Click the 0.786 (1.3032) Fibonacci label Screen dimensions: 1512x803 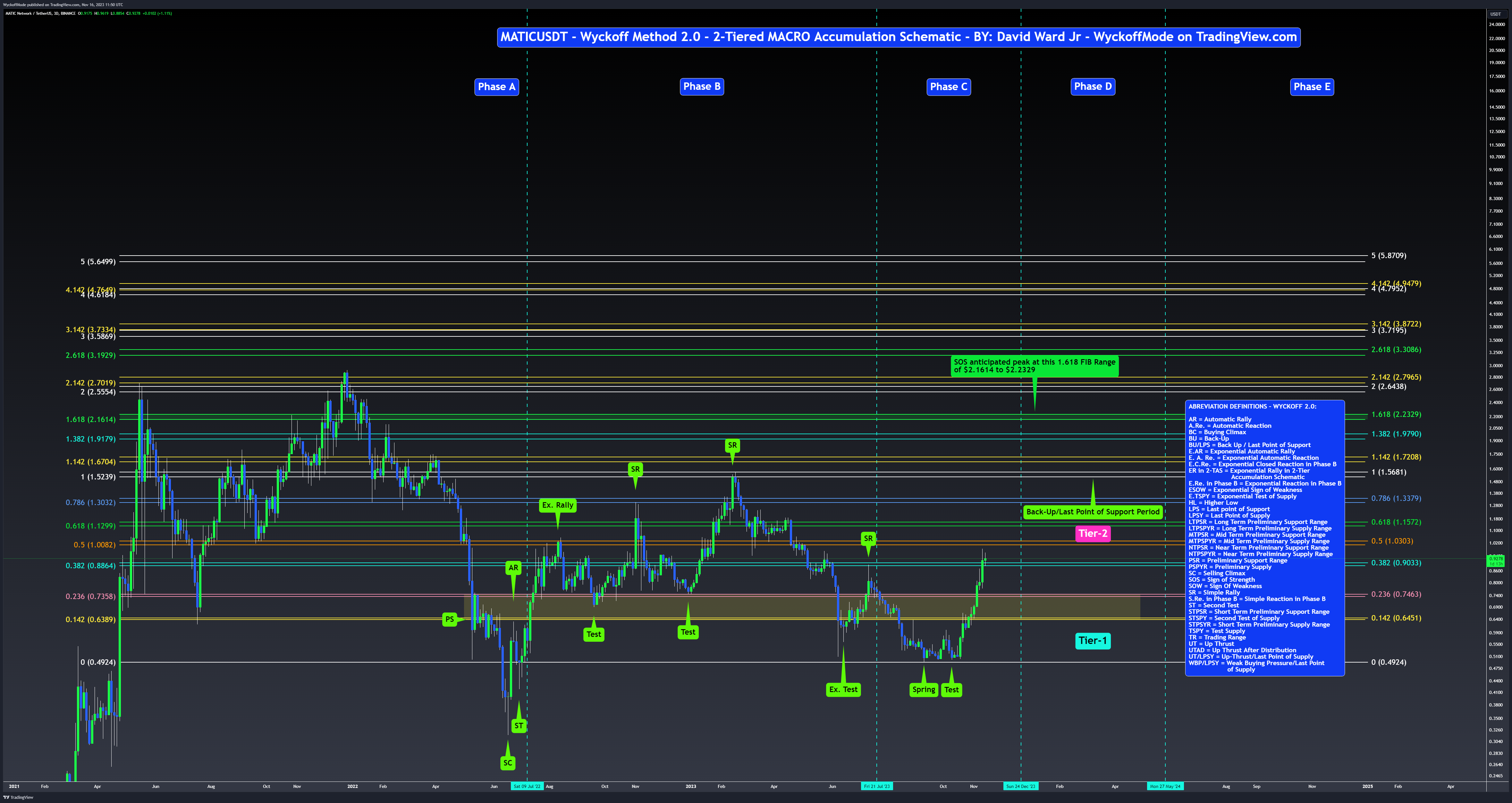tap(91, 503)
